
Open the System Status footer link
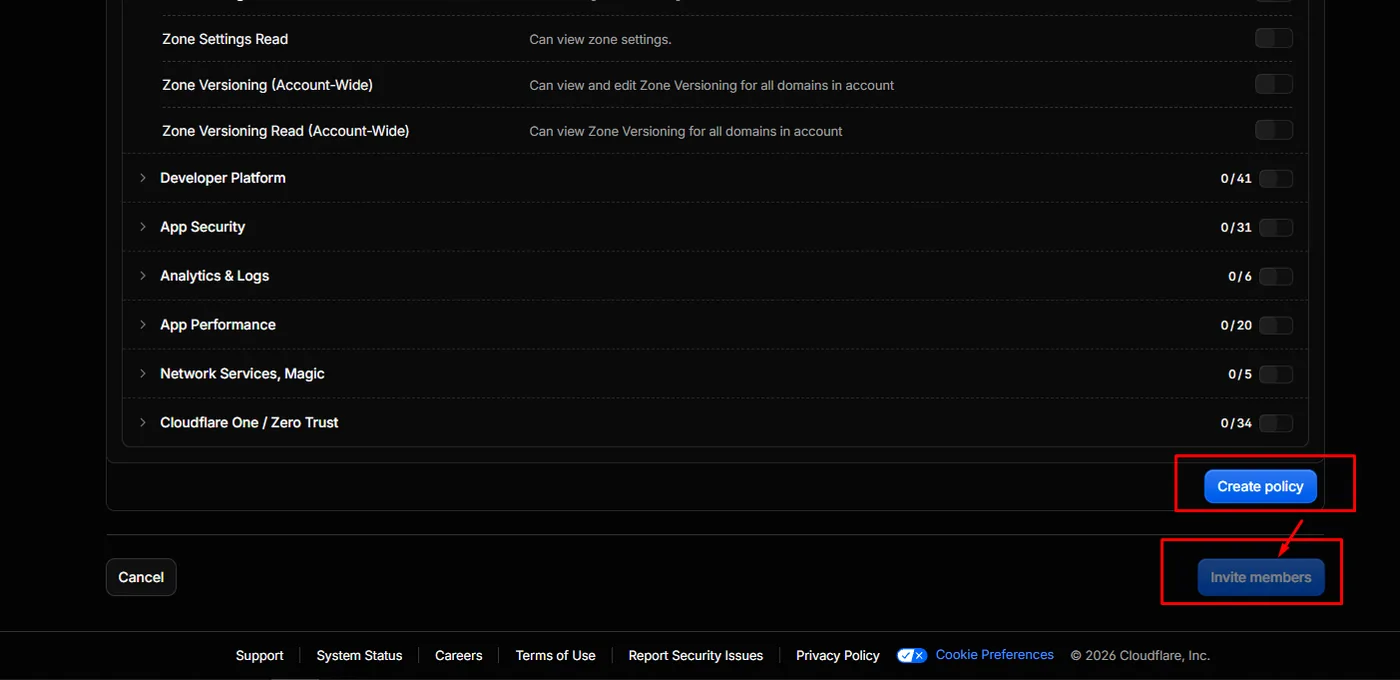(359, 656)
